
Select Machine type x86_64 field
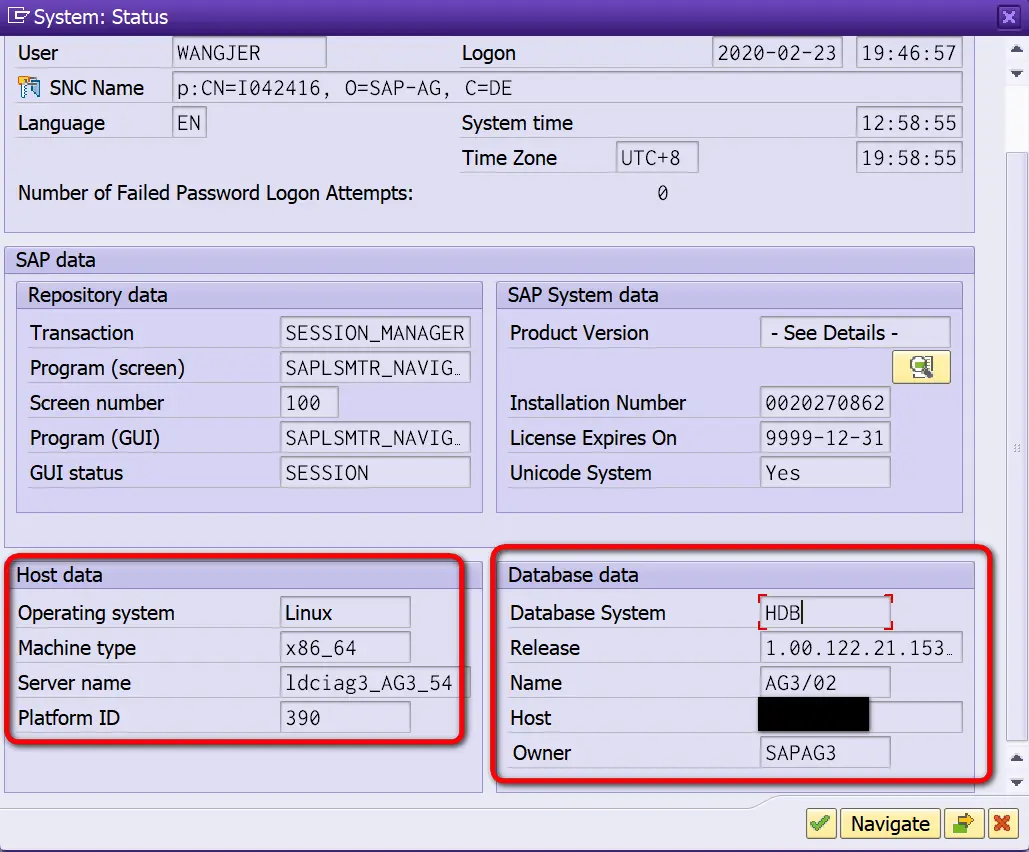coord(345,648)
